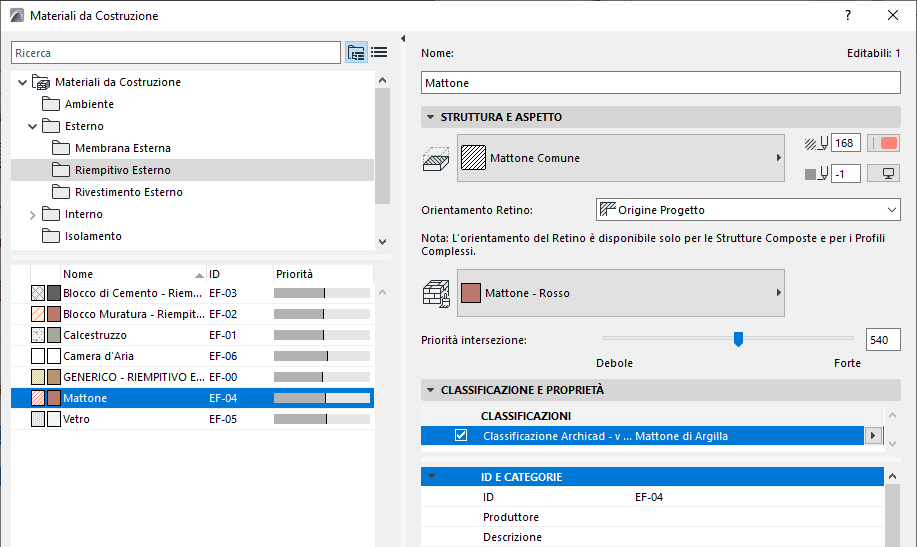The image size is (917, 547).
Task: Close the Materiali da Costruzione dialog
Action: click(x=893, y=16)
